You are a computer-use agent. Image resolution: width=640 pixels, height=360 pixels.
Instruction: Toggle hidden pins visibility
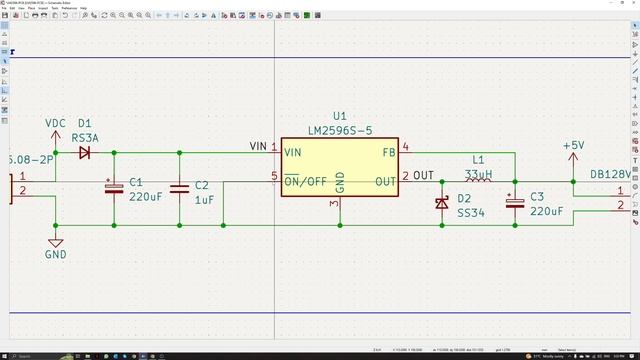tap(4, 71)
